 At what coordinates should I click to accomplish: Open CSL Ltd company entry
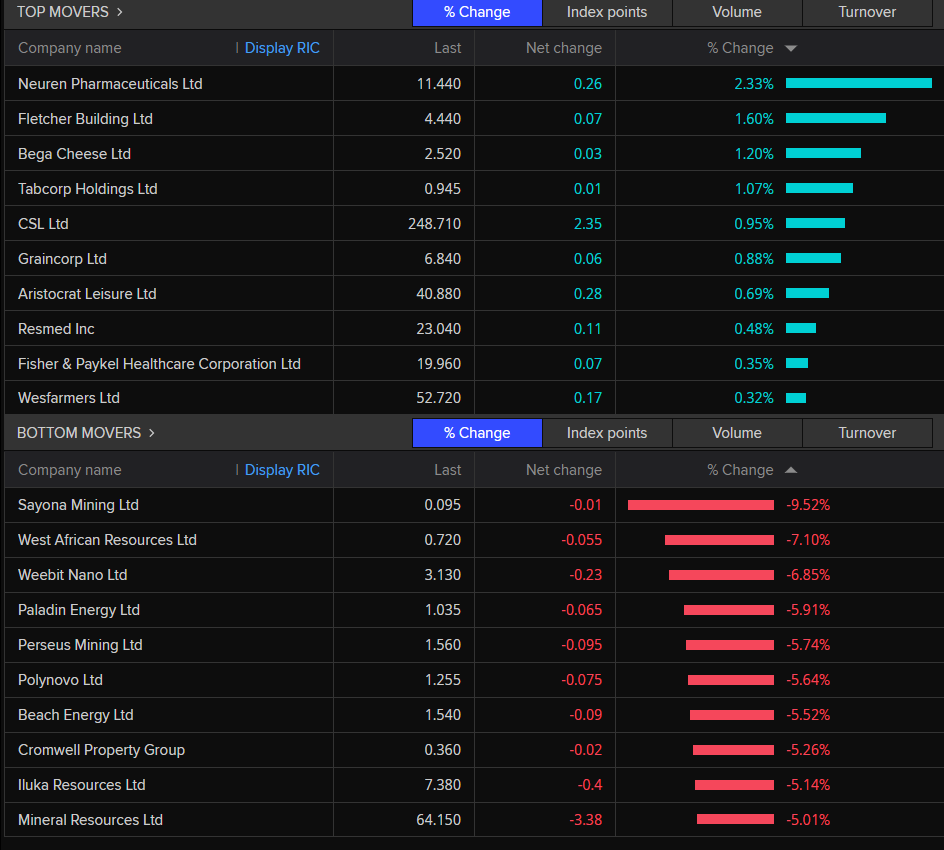[x=43, y=224]
